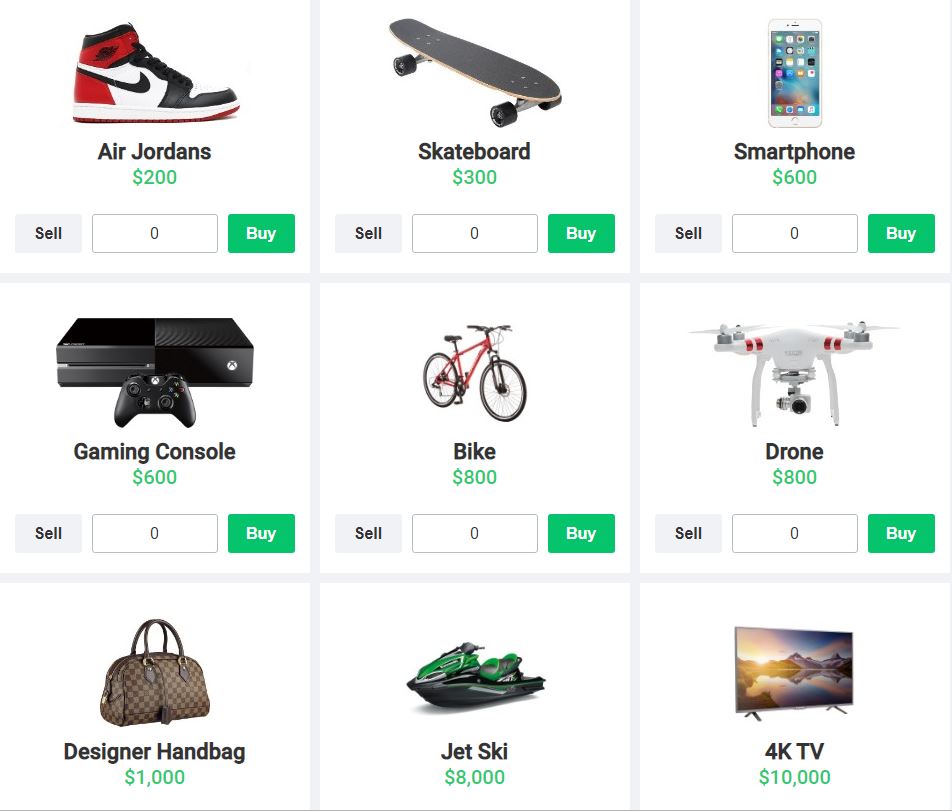Sell a Gaming Console
The height and width of the screenshot is (811, 952).
click(x=48, y=533)
